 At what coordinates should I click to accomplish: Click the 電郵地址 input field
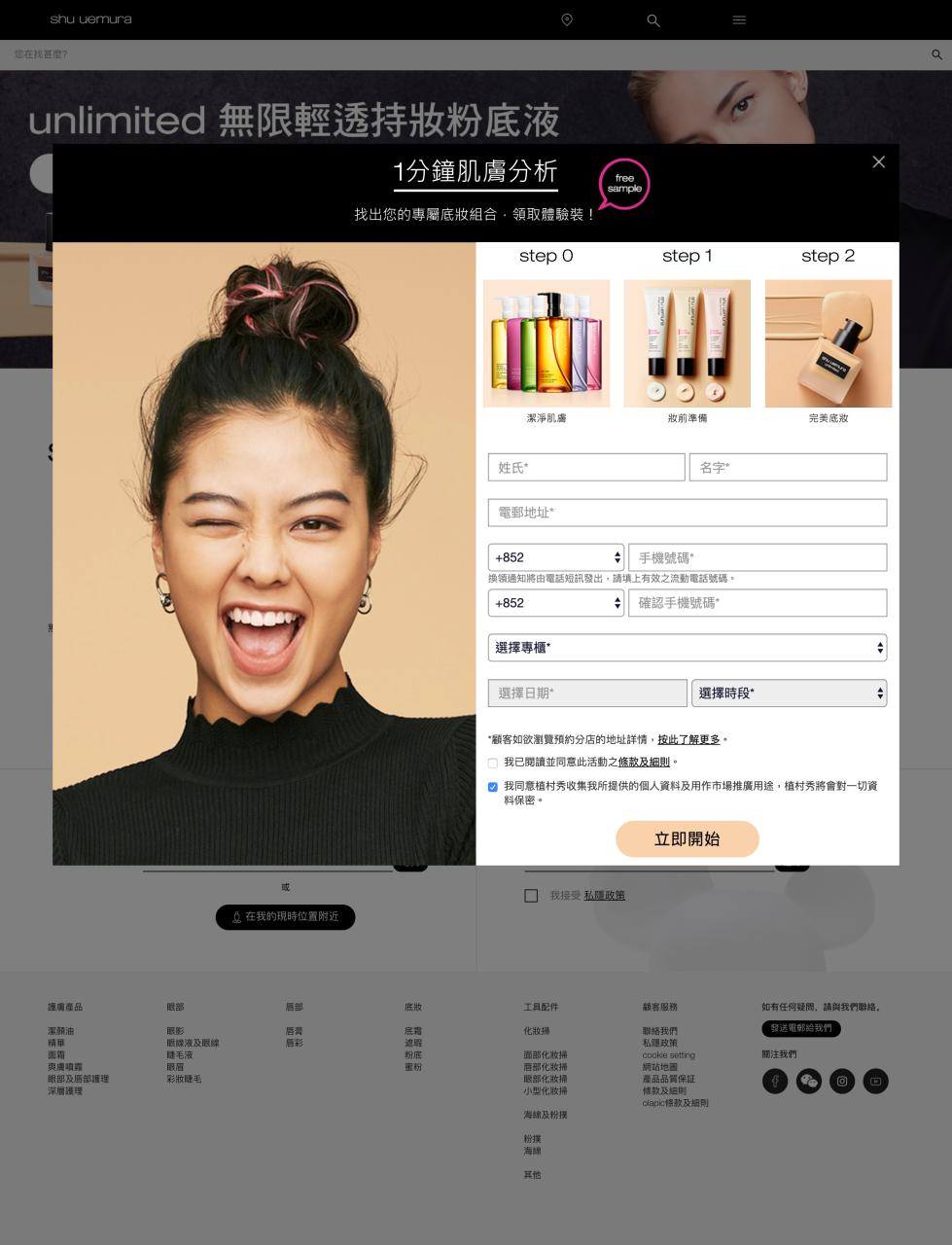click(688, 513)
